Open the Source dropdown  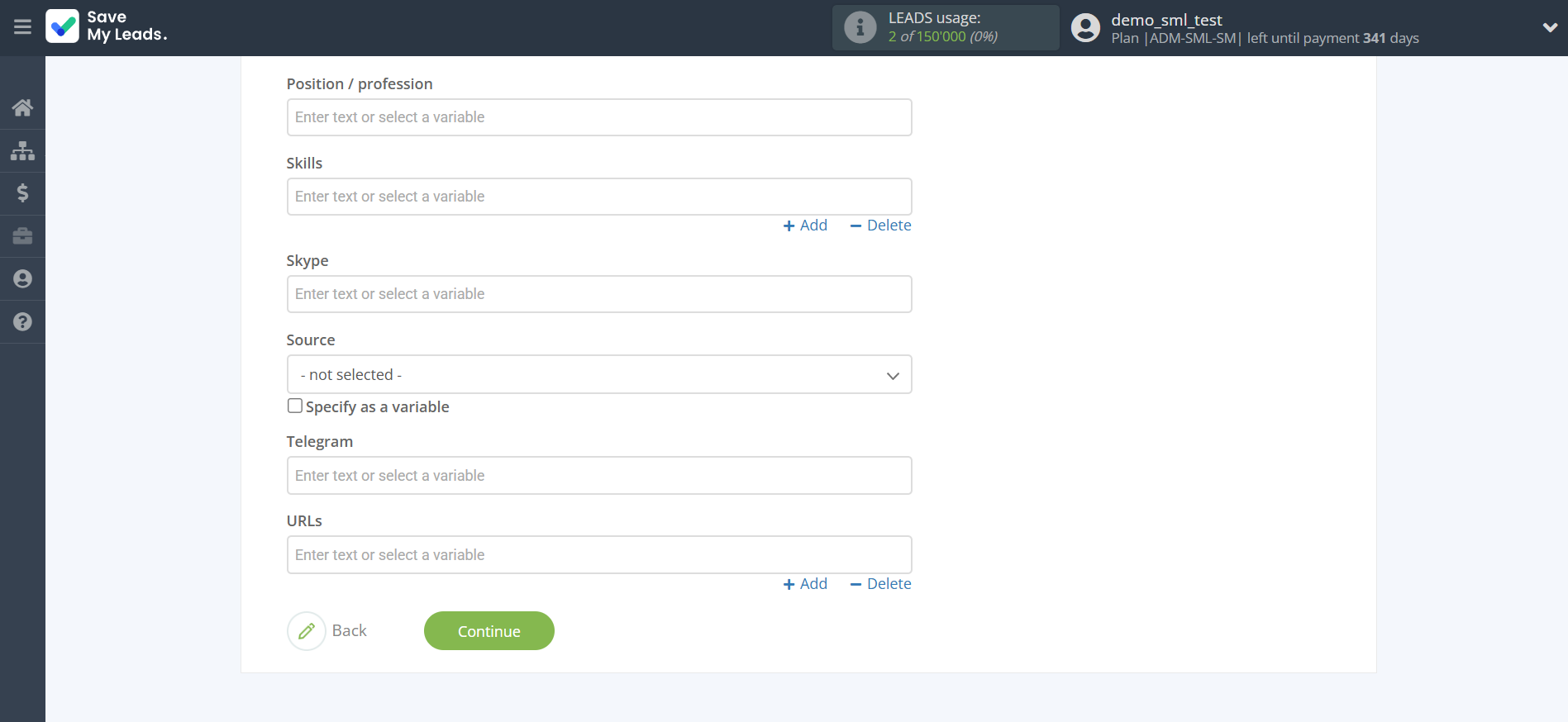(598, 375)
